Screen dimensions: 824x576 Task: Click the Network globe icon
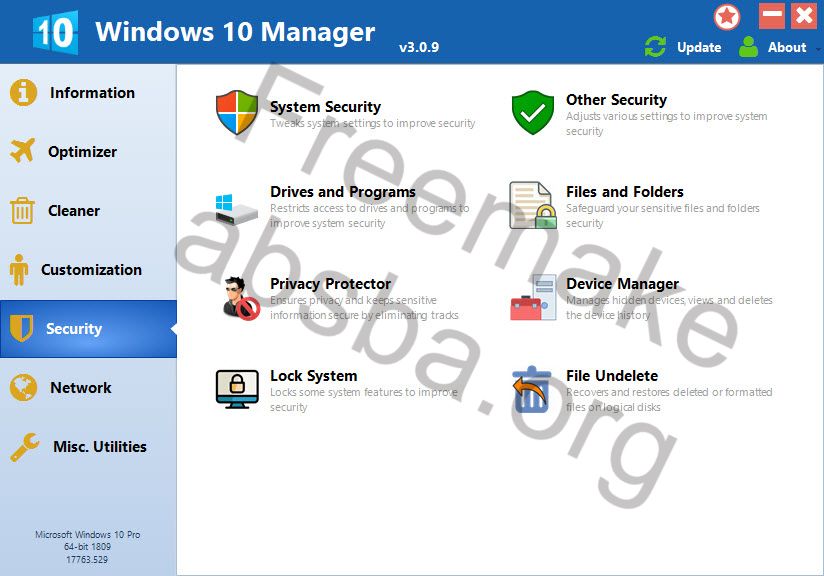click(x=23, y=387)
